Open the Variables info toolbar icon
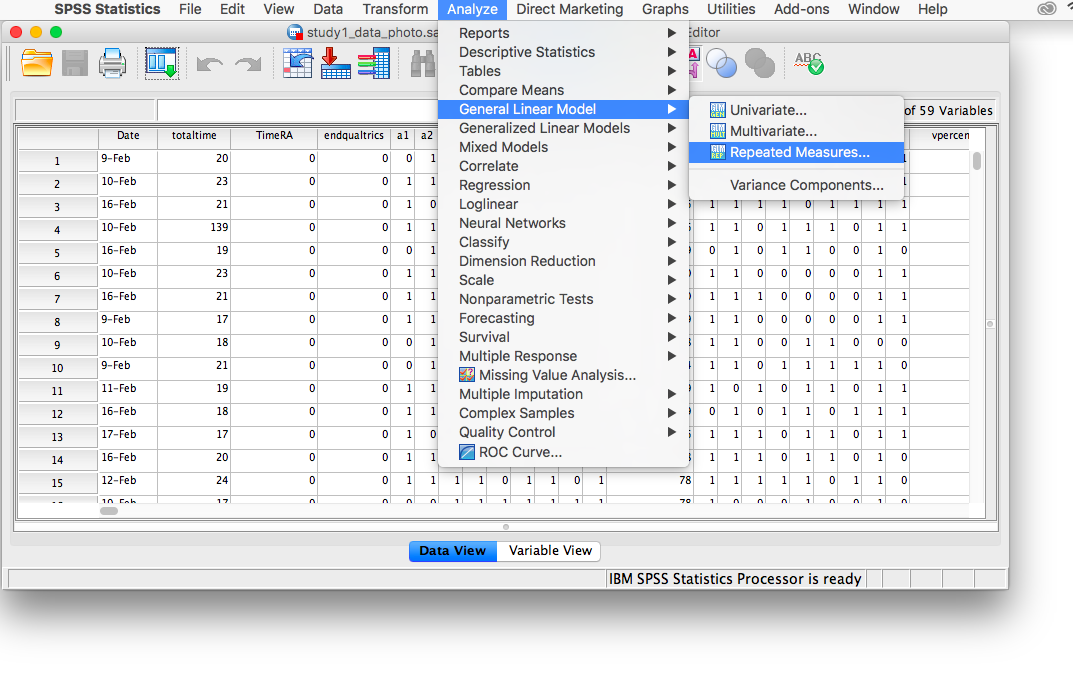The height and width of the screenshot is (680, 1073). (x=374, y=64)
